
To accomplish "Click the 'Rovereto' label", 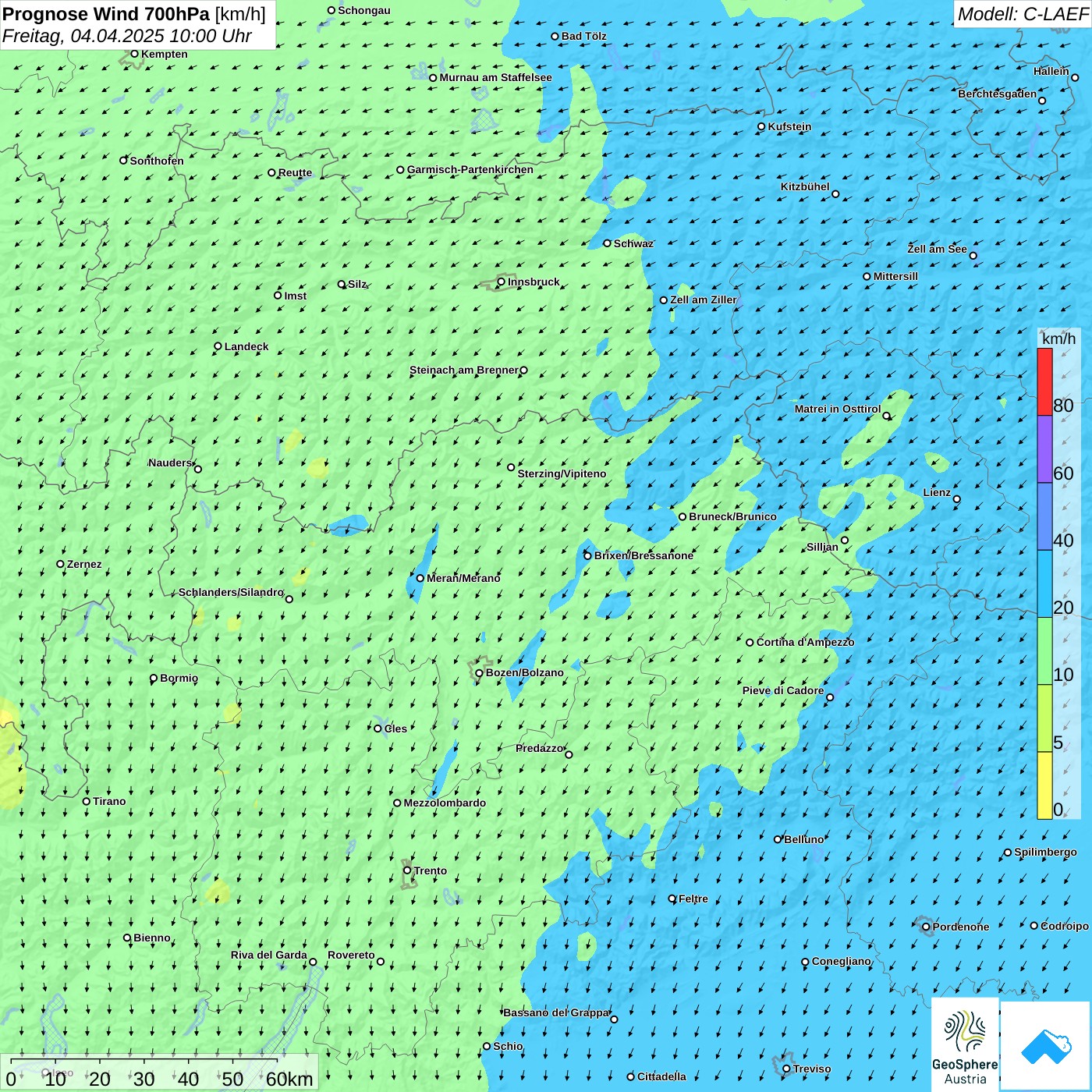I will [351, 955].
